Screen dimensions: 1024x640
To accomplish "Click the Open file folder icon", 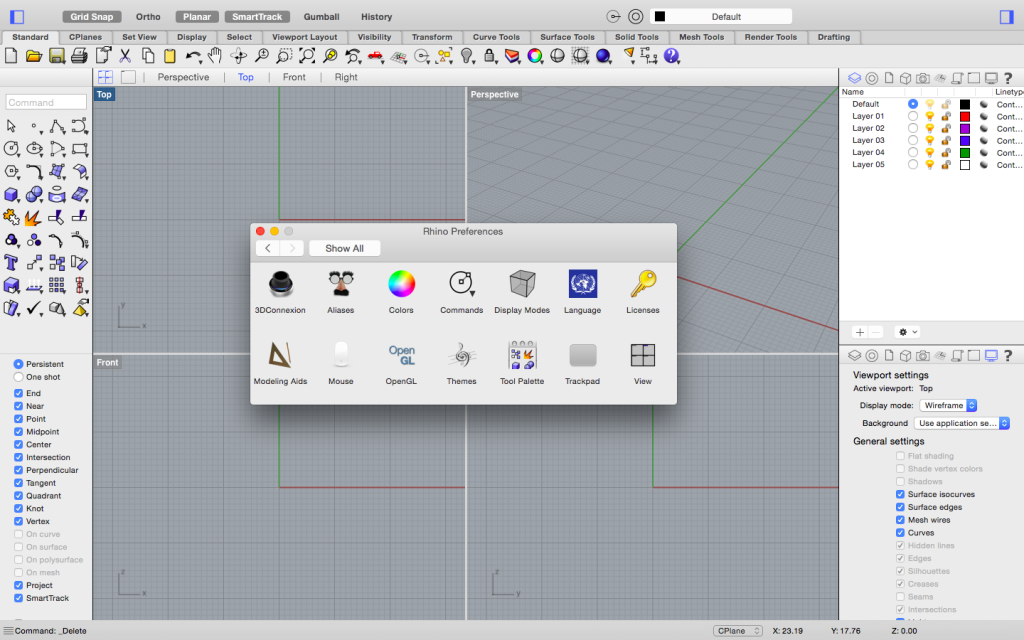I will pos(33,56).
